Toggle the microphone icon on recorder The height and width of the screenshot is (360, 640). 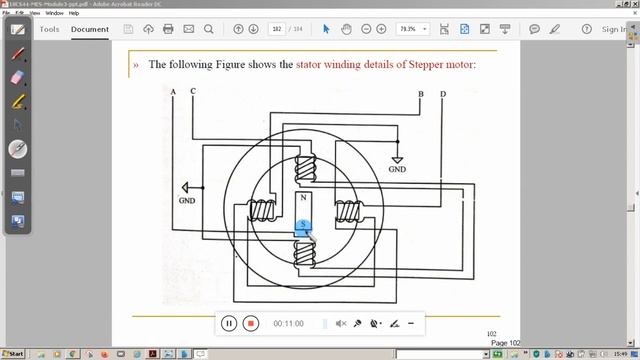(357, 324)
